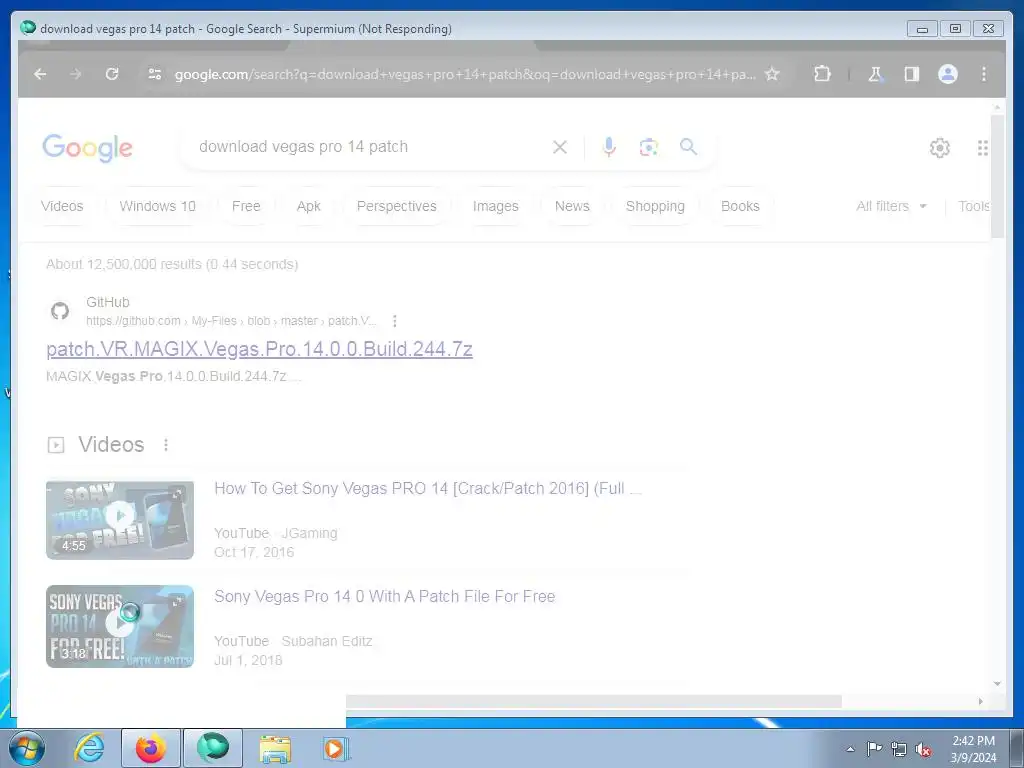Open Google quick settings gear
This screenshot has height=768, width=1024.
pos(940,148)
